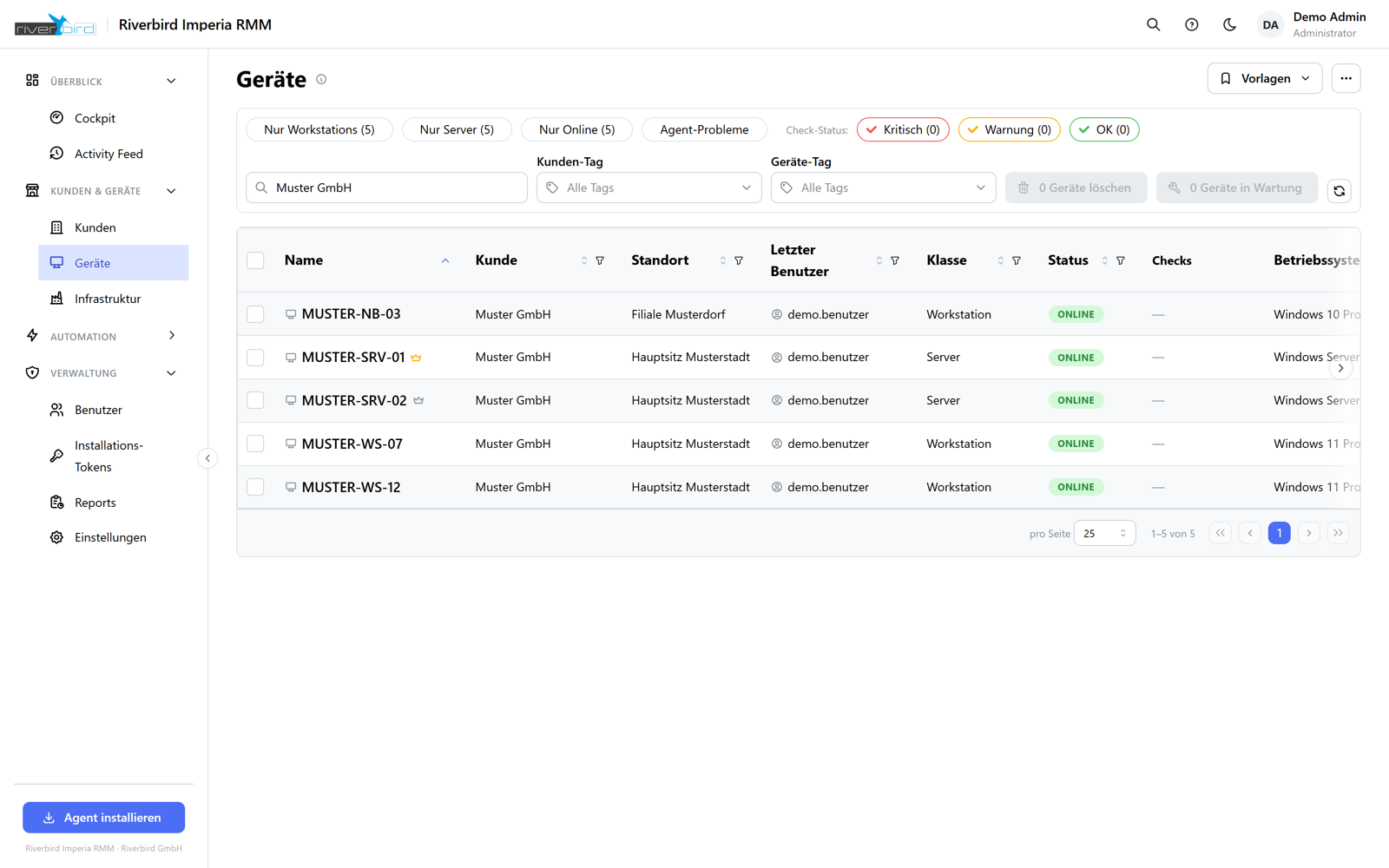Open Activity Feed in sidebar

tap(113, 154)
